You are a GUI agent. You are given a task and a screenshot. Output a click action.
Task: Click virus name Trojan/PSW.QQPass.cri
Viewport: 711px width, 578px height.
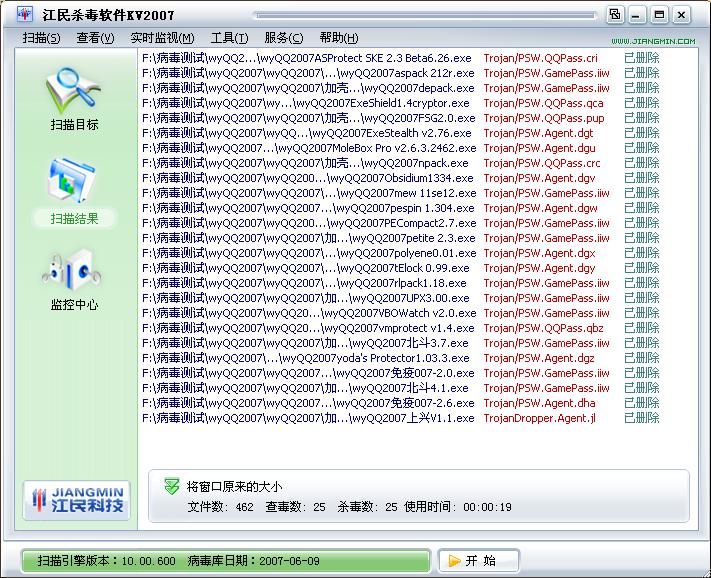[541, 58]
